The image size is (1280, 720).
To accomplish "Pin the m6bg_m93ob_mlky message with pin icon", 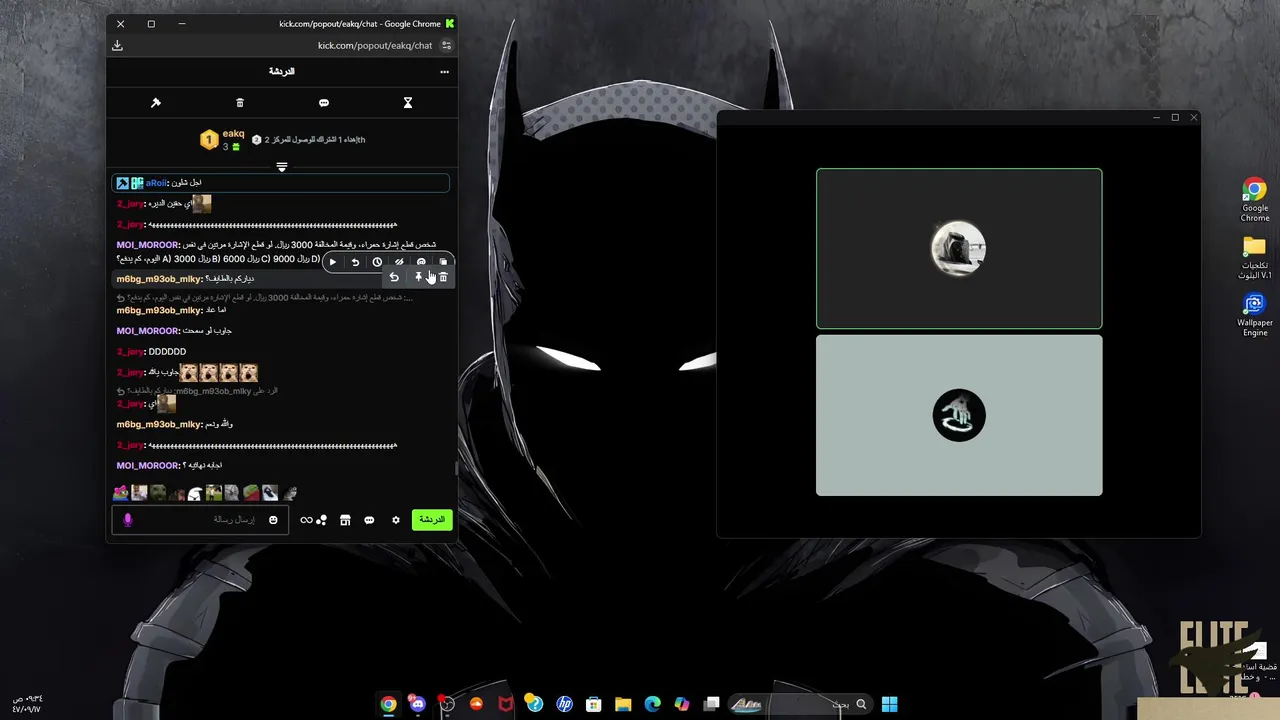I will click(418, 278).
